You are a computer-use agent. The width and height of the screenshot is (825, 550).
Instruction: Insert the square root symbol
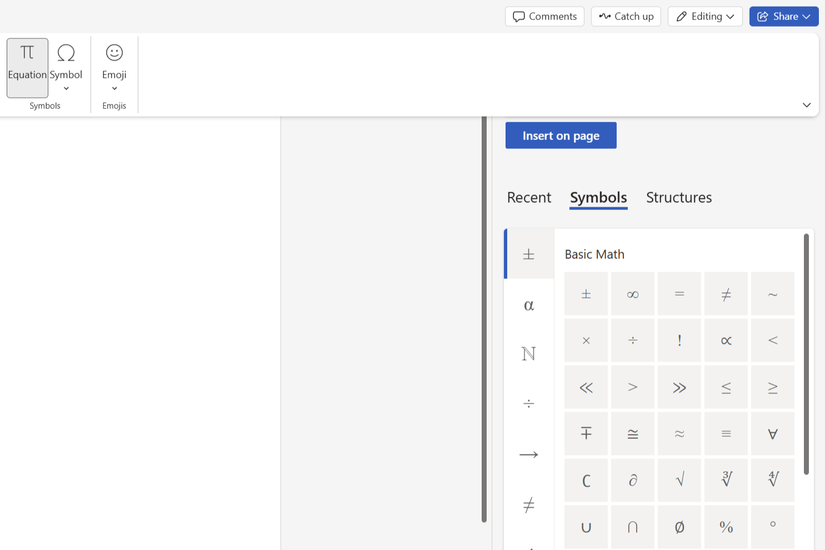pyautogui.click(x=680, y=480)
